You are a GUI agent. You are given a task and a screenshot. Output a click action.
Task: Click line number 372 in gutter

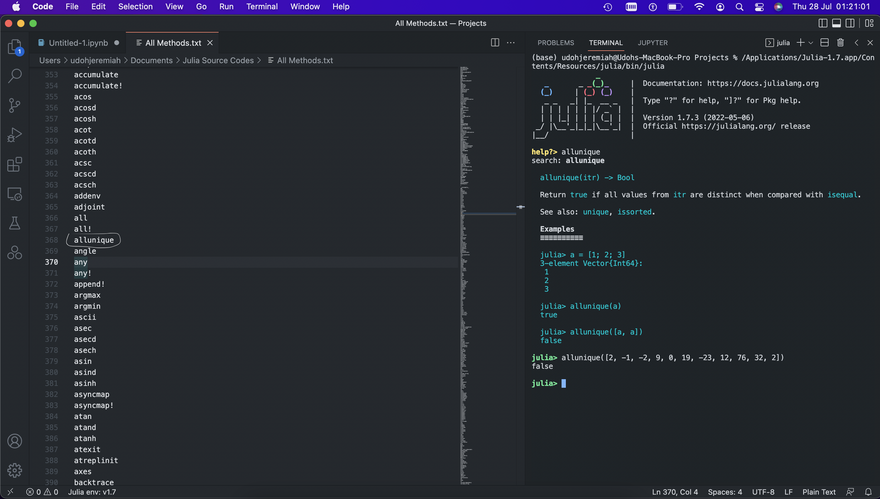[52, 285]
